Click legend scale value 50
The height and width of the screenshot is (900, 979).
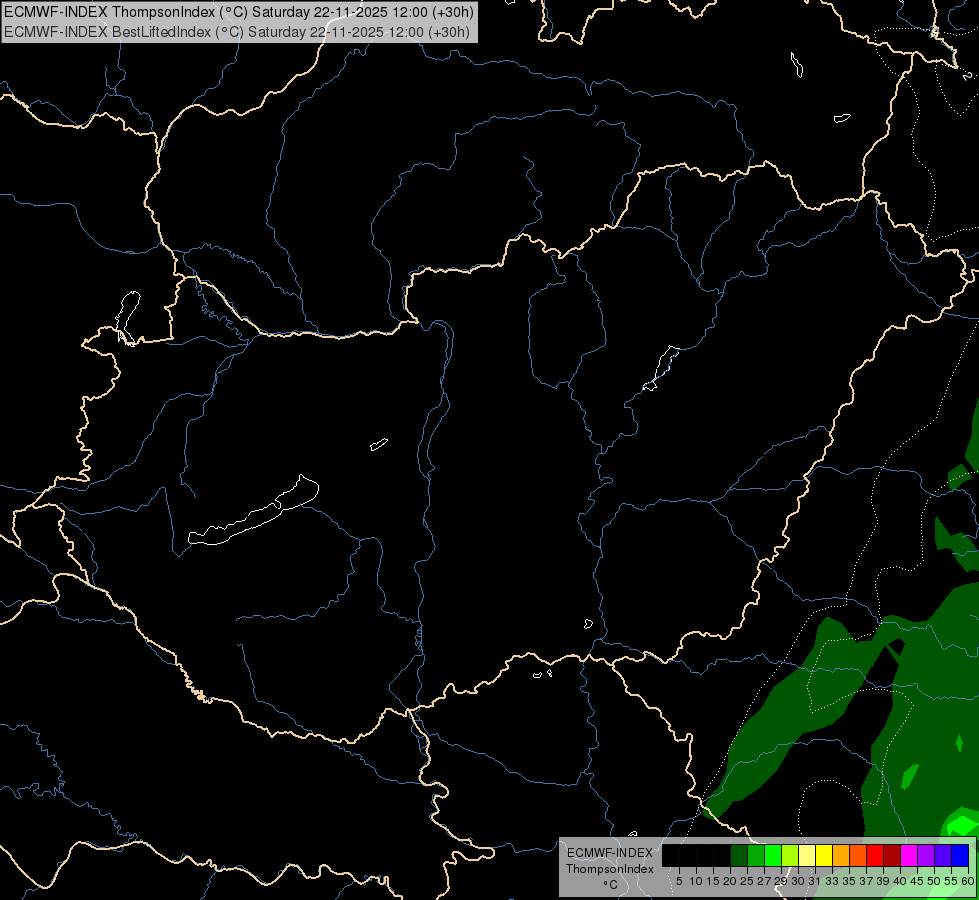933,881
